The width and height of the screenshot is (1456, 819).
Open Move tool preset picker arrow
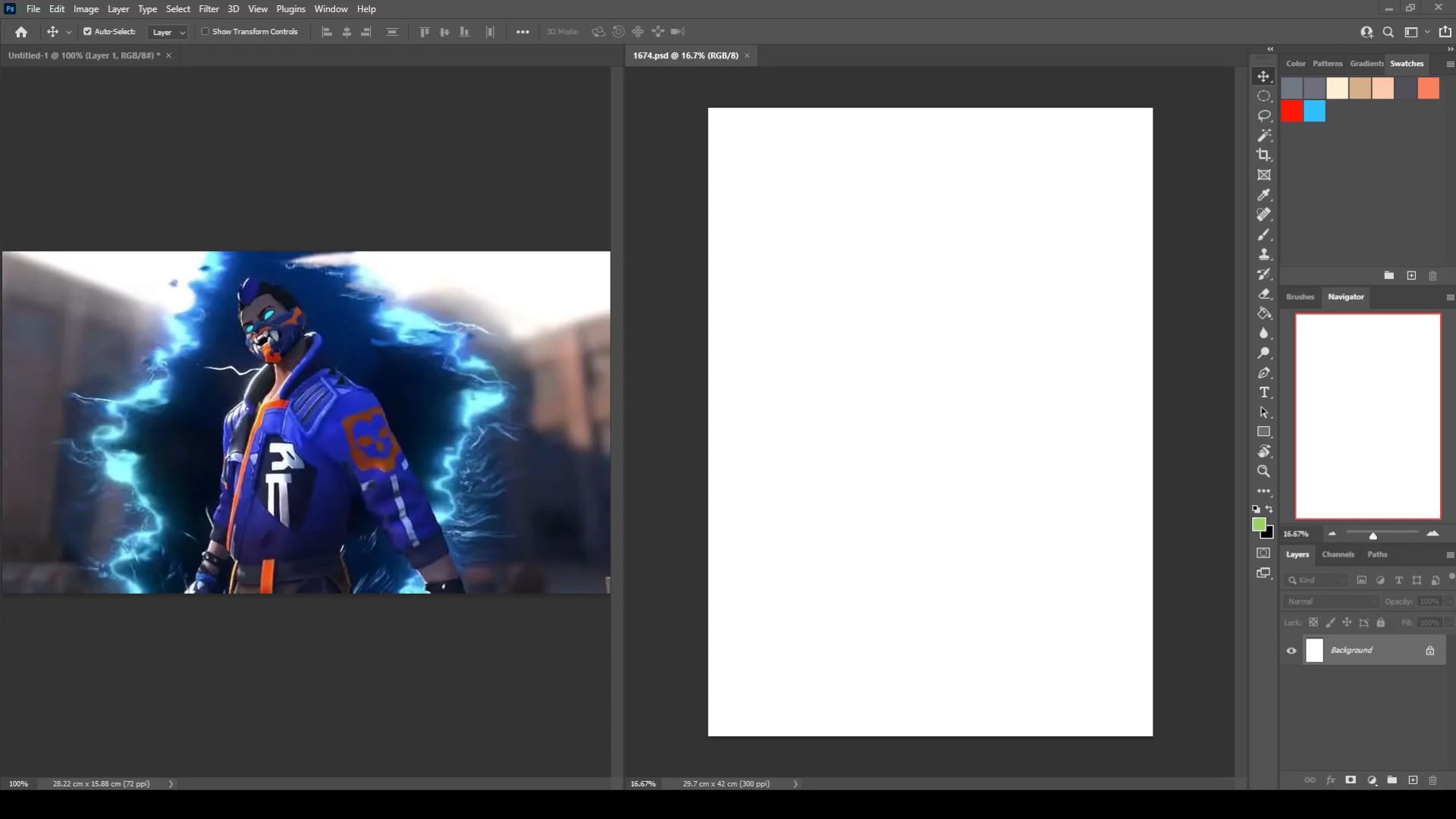click(69, 32)
